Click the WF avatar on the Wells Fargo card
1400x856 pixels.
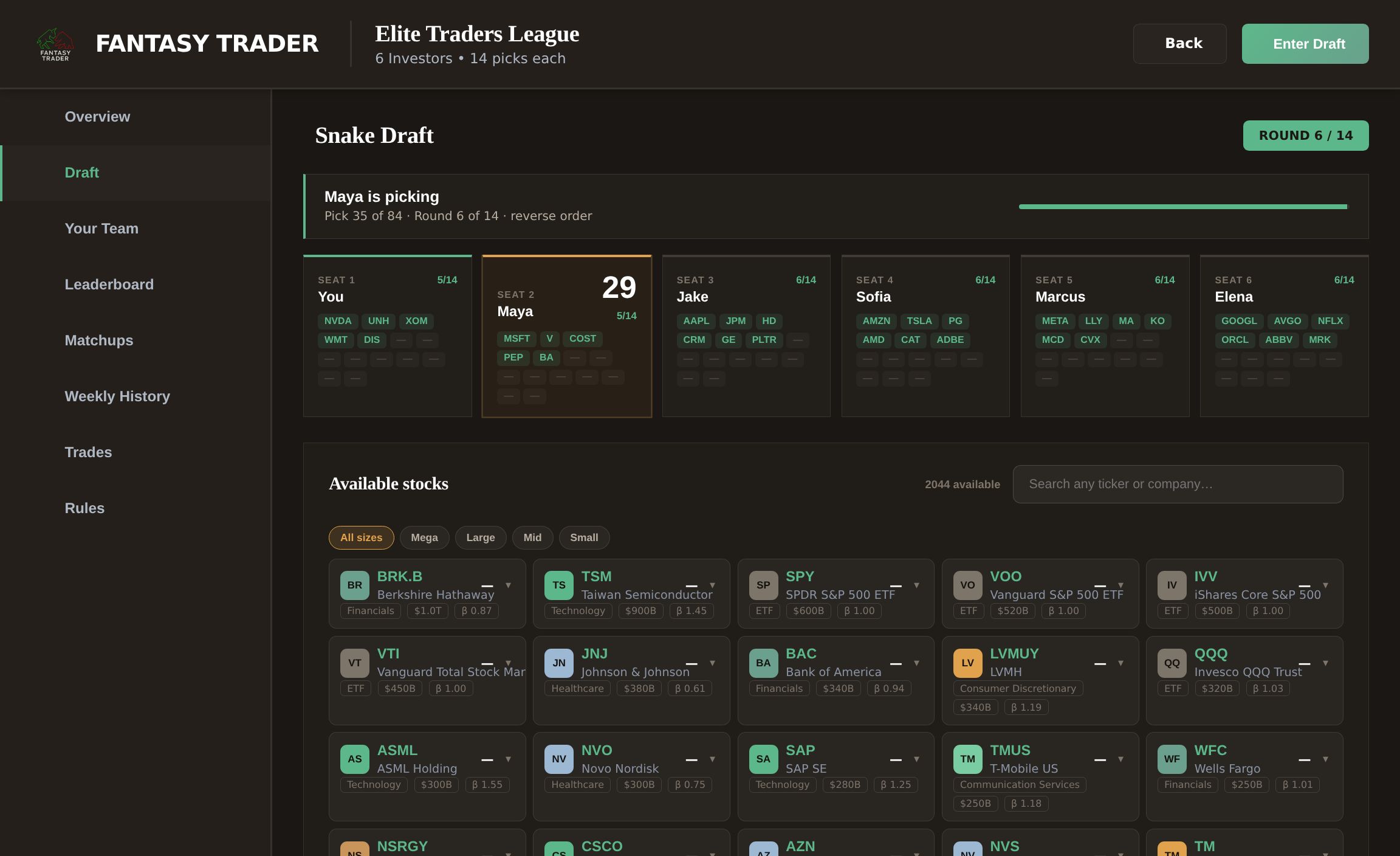click(1172, 759)
